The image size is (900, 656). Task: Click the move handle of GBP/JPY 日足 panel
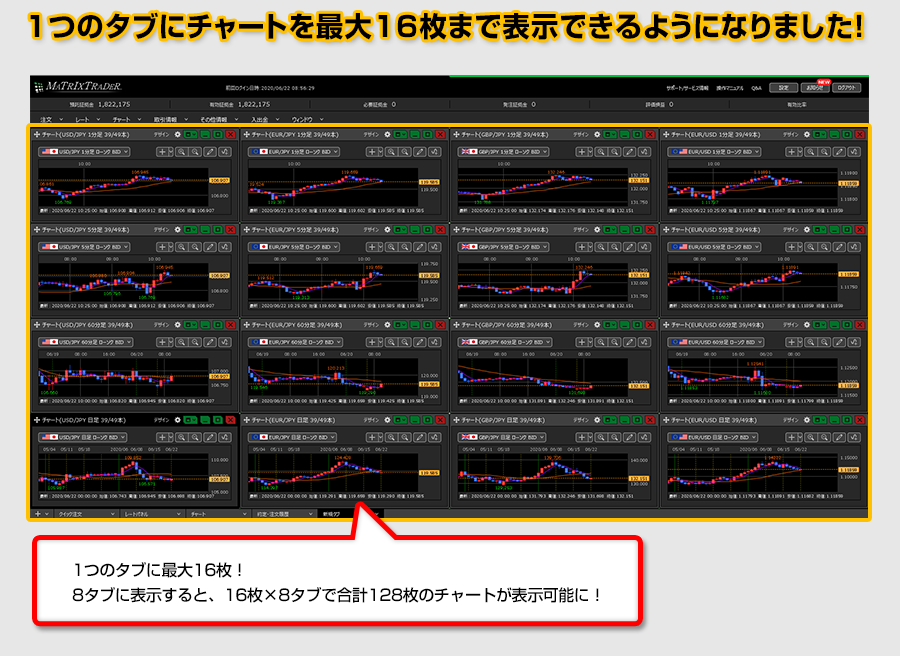[456, 420]
